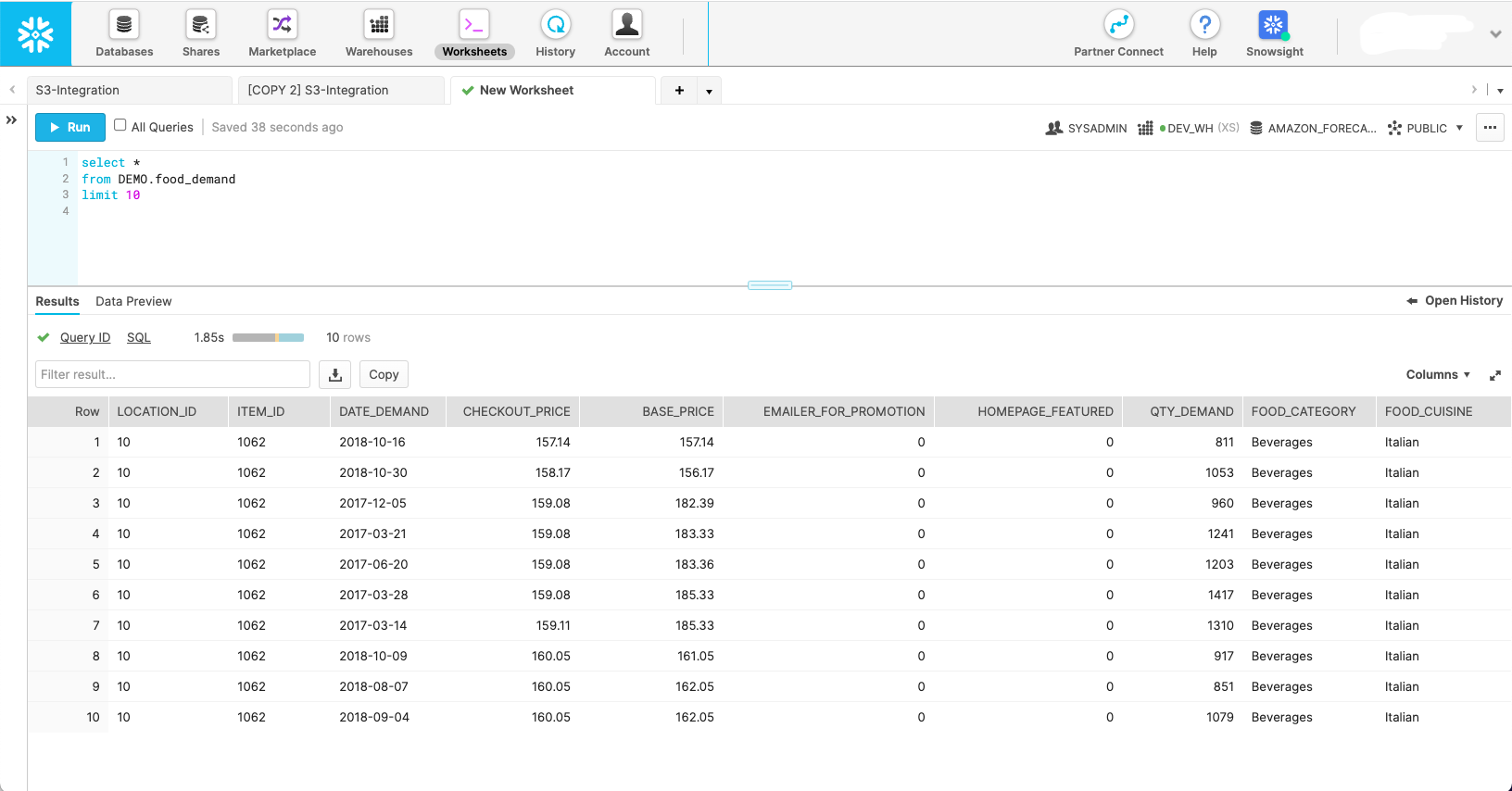Image resolution: width=1512 pixels, height=791 pixels.
Task: Launch Snowsight from the top bar
Action: click(x=1274, y=26)
